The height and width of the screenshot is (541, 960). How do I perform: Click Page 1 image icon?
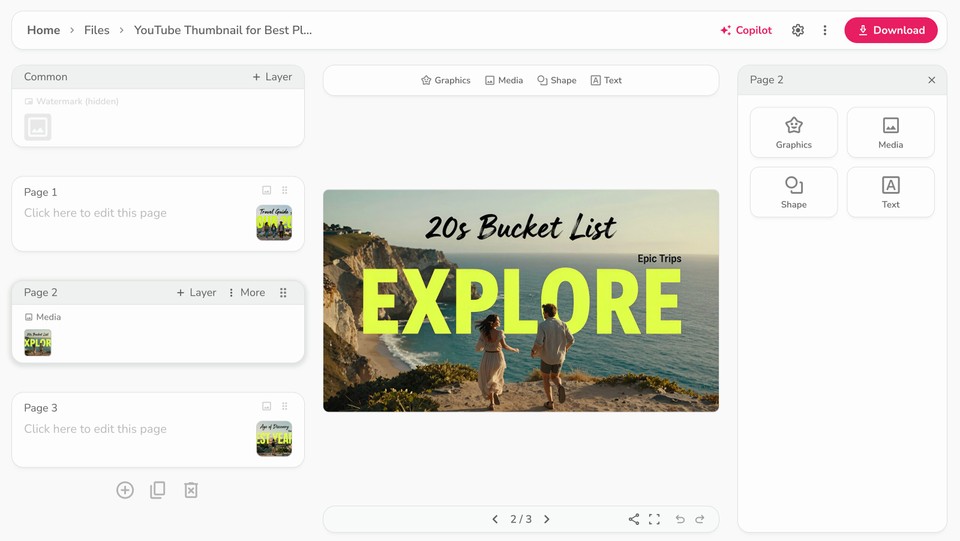click(266, 190)
